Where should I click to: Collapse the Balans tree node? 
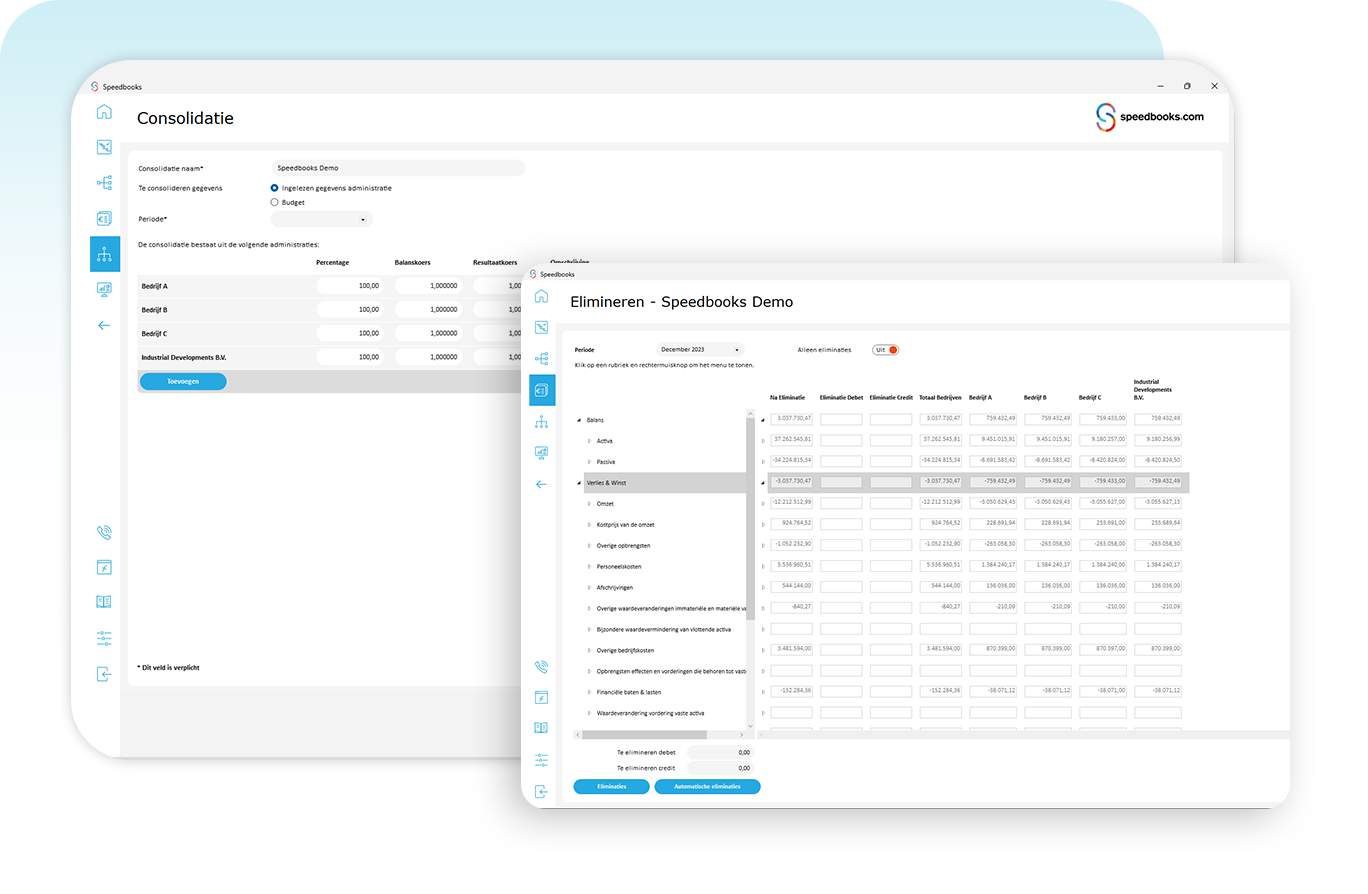click(579, 420)
